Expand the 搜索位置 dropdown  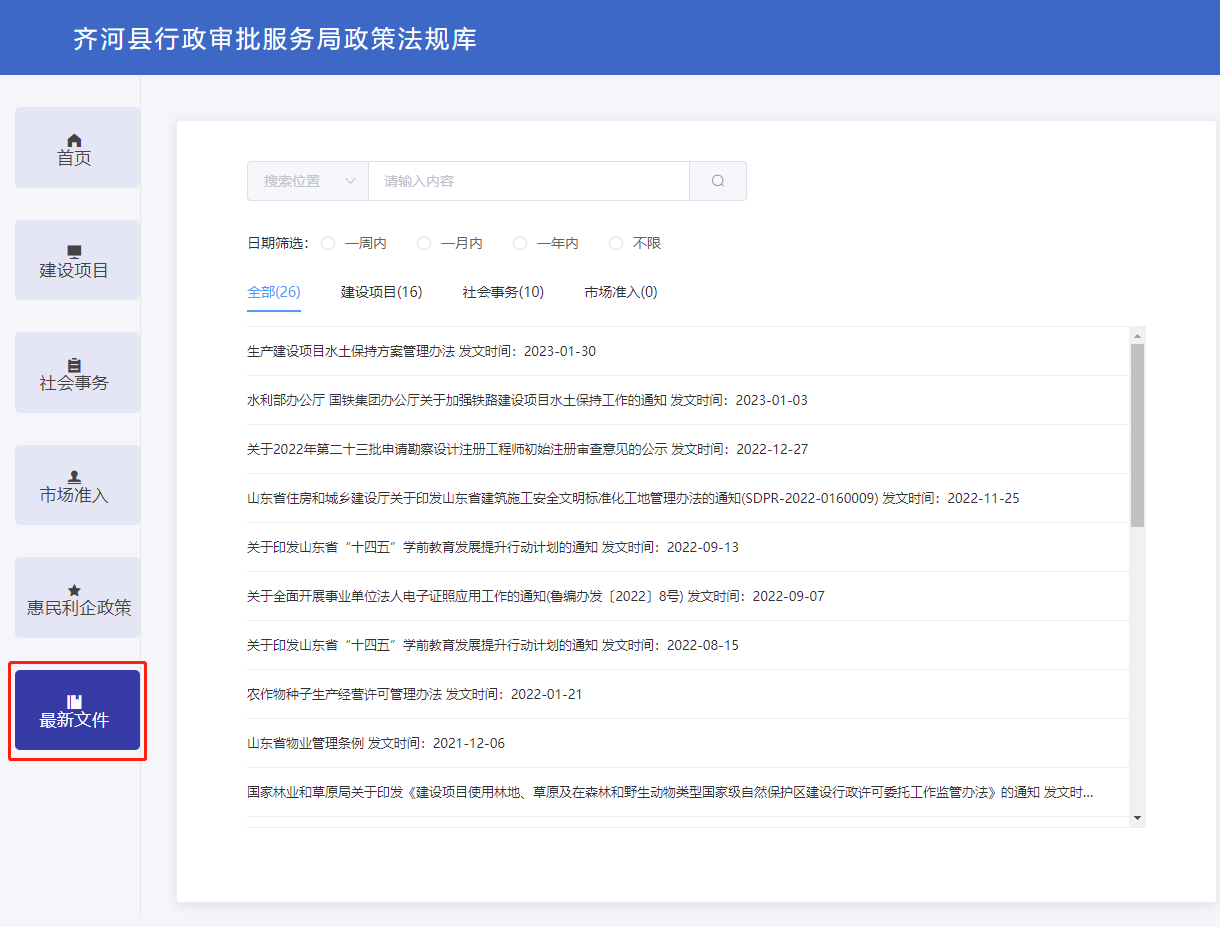[308, 181]
